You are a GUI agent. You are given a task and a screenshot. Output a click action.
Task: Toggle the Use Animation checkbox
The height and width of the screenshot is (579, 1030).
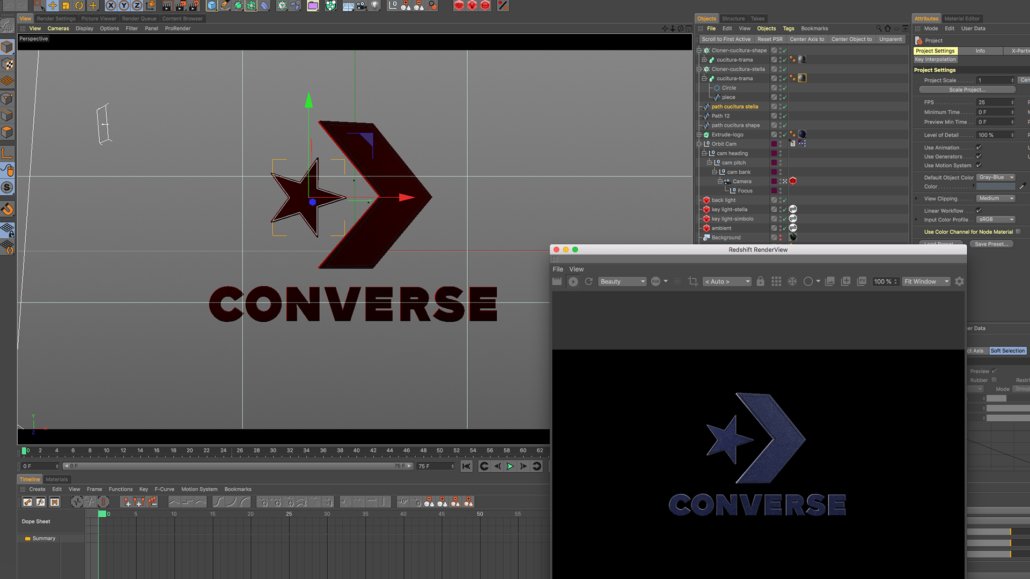(x=979, y=147)
